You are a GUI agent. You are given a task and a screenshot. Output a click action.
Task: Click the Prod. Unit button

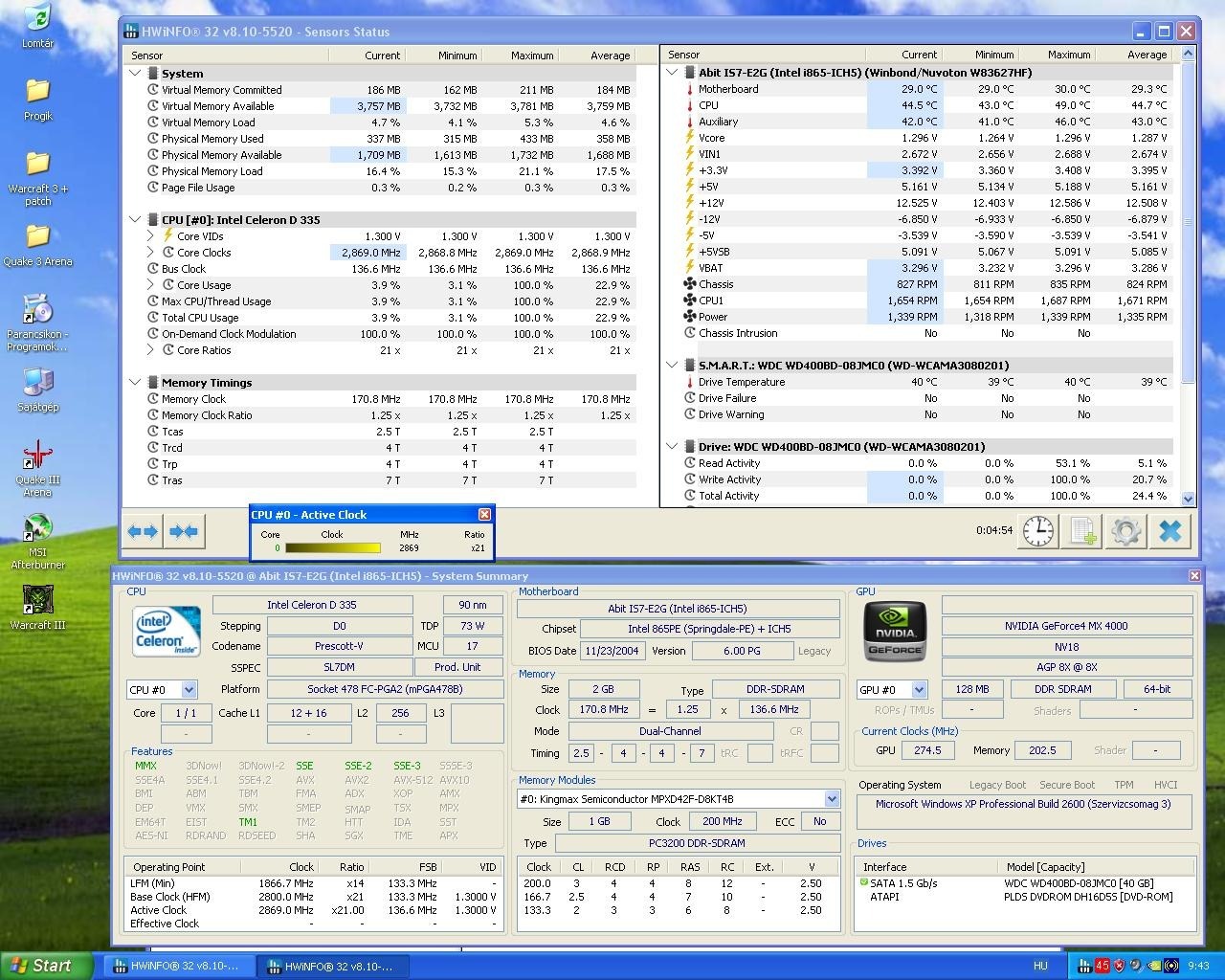tap(457, 667)
